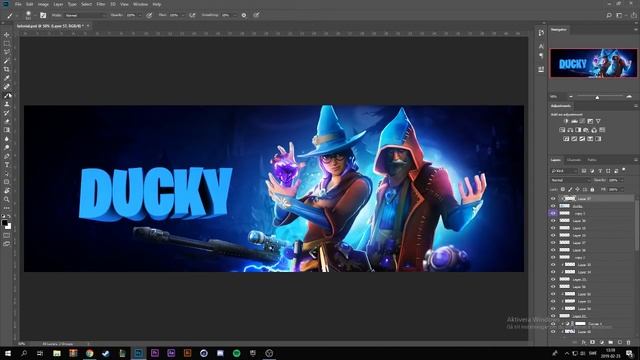Image resolution: width=640 pixels, height=360 pixels.
Task: Add a Brightness/Contrast adjustment layer
Action: point(566,121)
